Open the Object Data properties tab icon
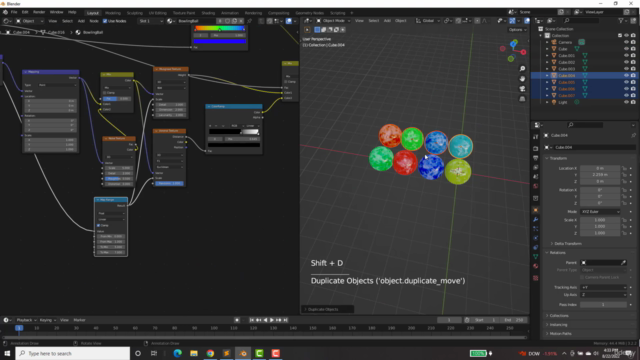640x360 pixels. [x=536, y=257]
